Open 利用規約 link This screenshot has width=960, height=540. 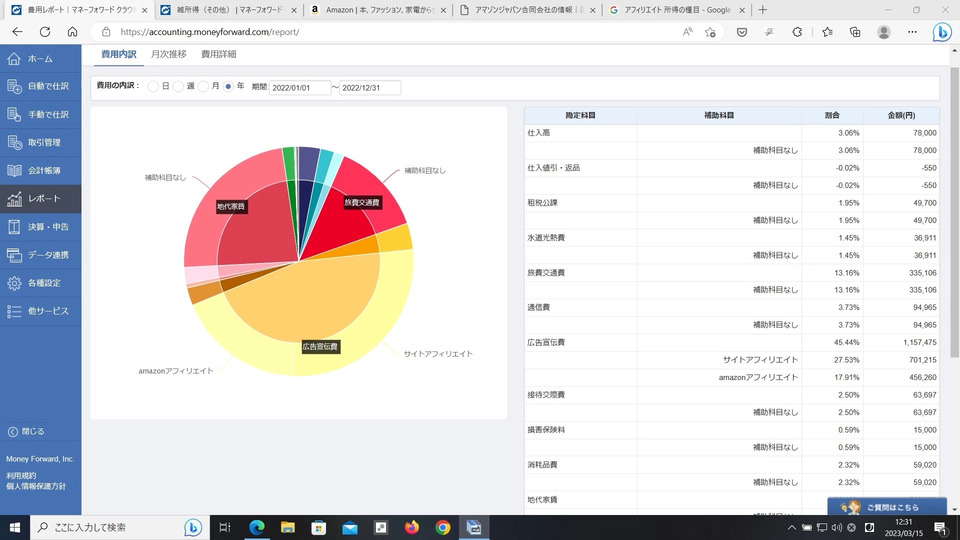21,476
